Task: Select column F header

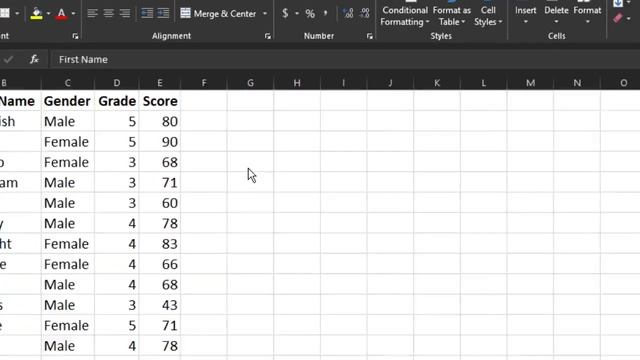Action: 204,83
